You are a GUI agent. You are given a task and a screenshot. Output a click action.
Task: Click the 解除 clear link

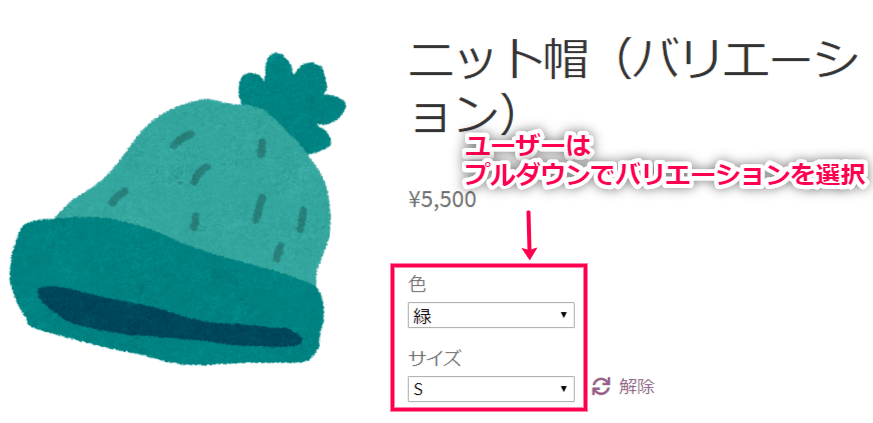(636, 386)
